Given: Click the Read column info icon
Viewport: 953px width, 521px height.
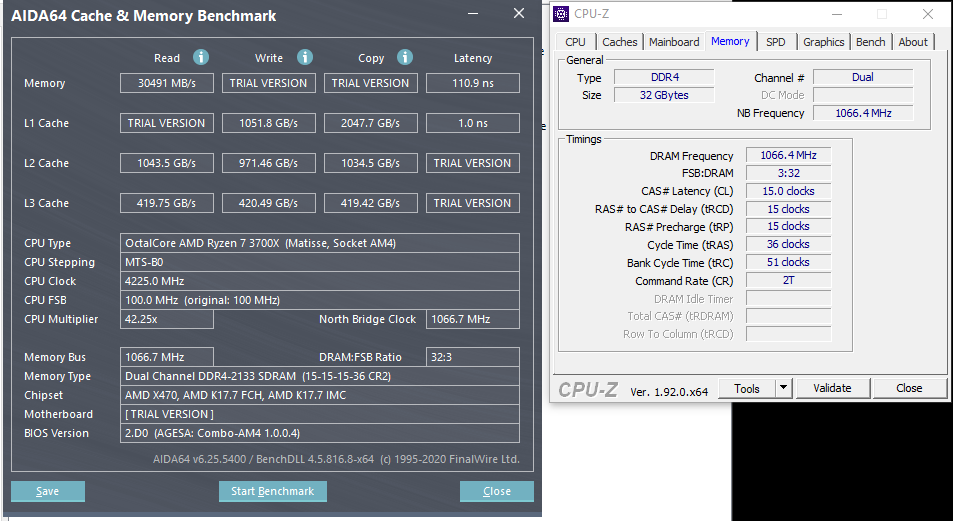Looking at the screenshot, I should coord(201,57).
